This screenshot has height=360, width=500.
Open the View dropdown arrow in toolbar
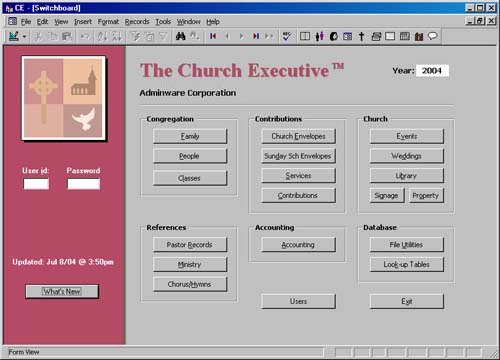pyautogui.click(x=24, y=36)
